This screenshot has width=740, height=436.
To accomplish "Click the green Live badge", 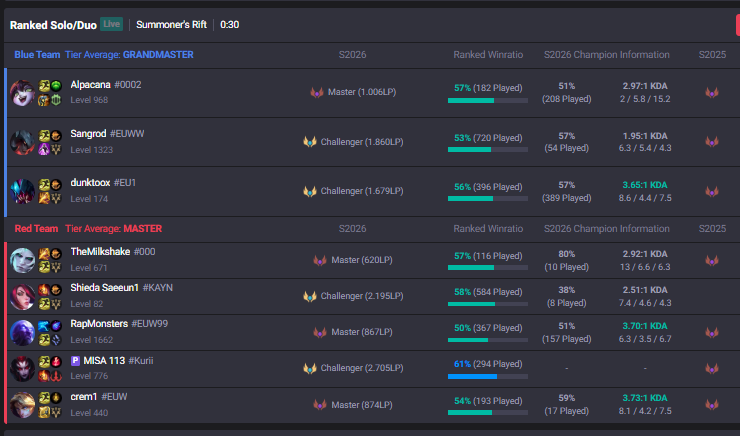I will (x=111, y=24).
